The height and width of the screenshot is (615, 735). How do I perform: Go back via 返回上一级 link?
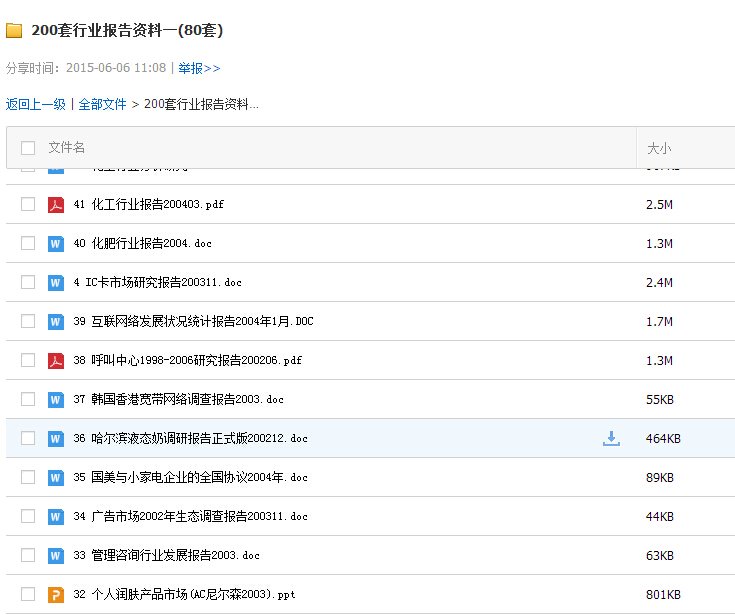pos(35,104)
